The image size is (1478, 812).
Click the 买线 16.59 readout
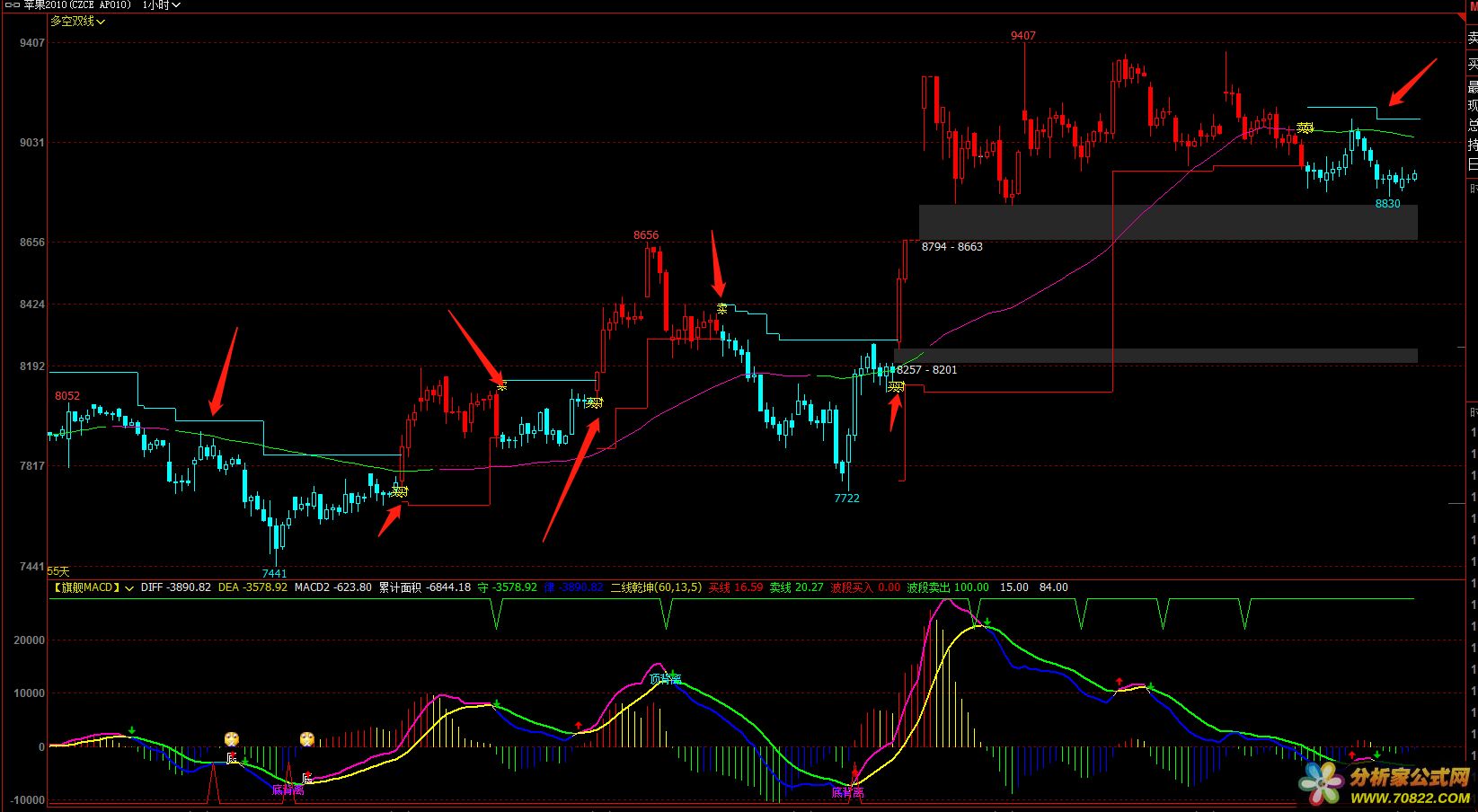[736, 587]
